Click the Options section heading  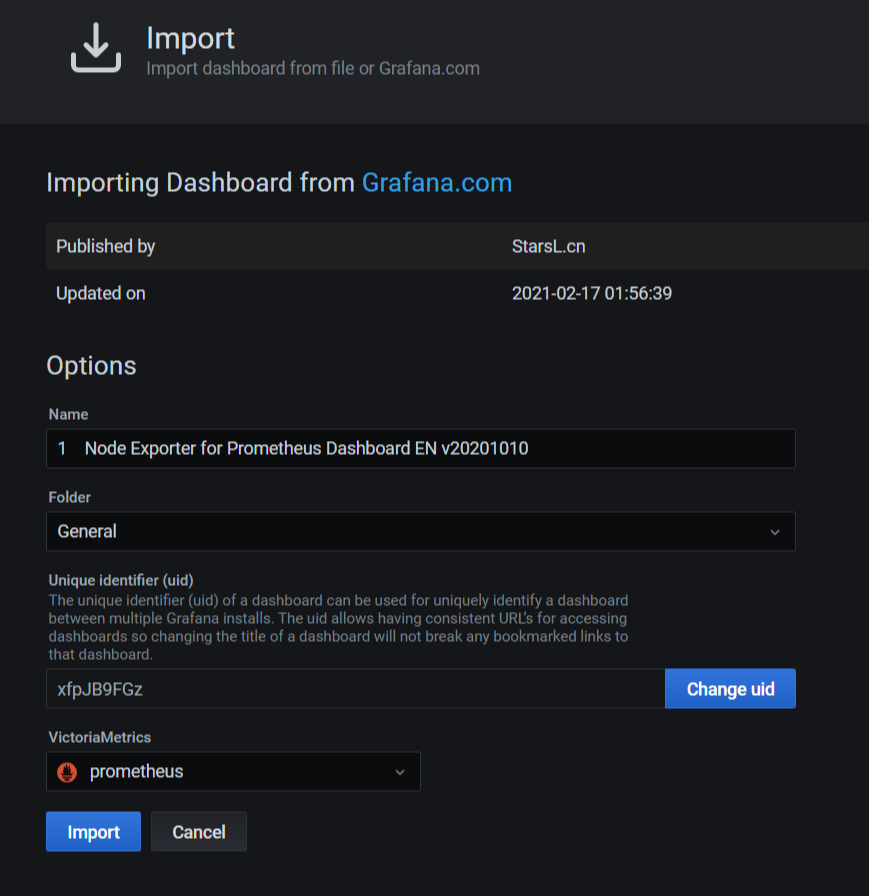91,366
